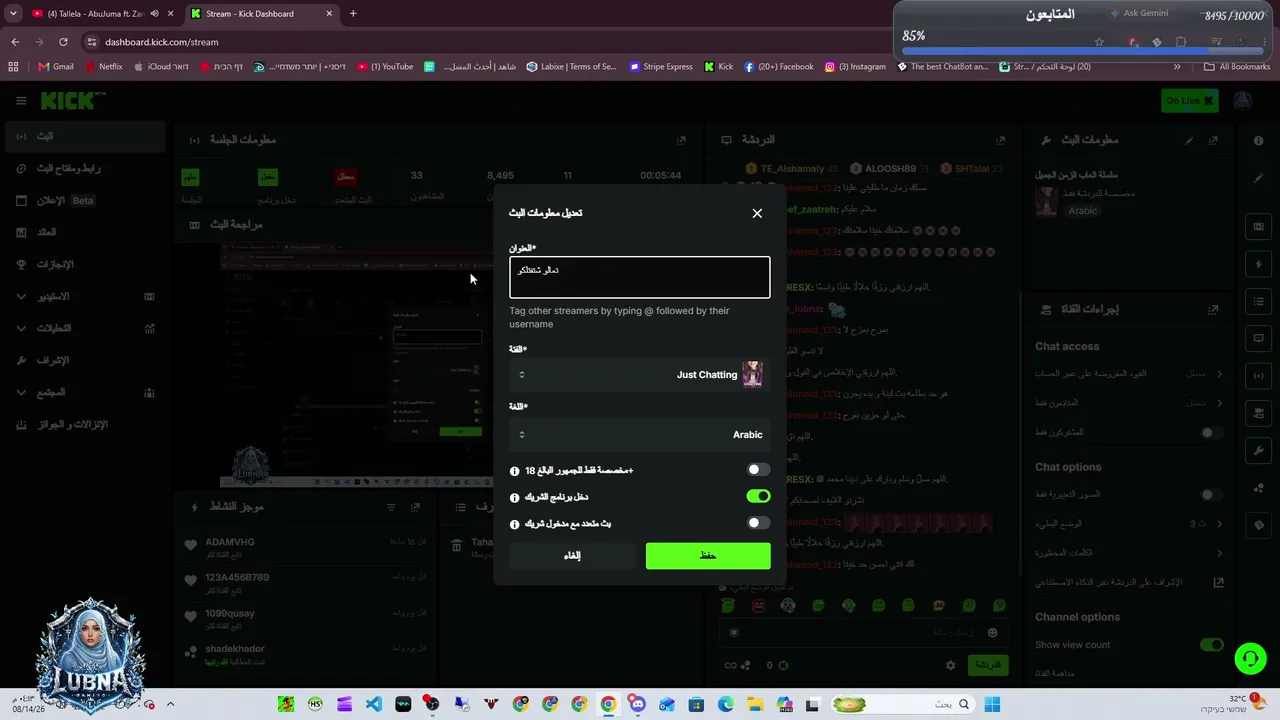Switch to the Tallela - AbuJuma browser tab

pos(101,14)
